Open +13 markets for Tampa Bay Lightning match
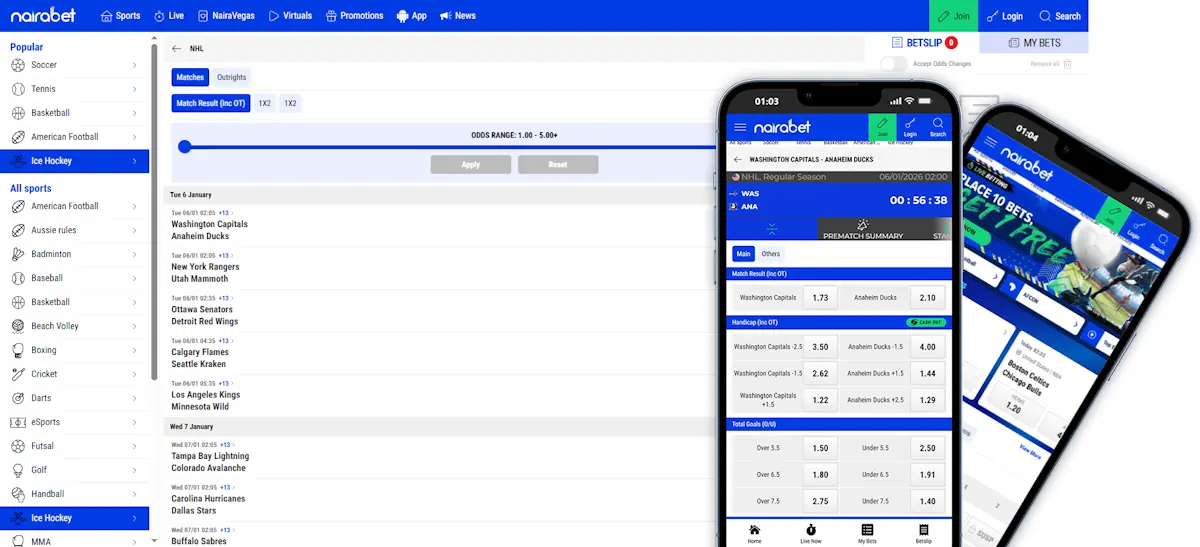Viewport: 1200px width, 547px height. point(226,444)
